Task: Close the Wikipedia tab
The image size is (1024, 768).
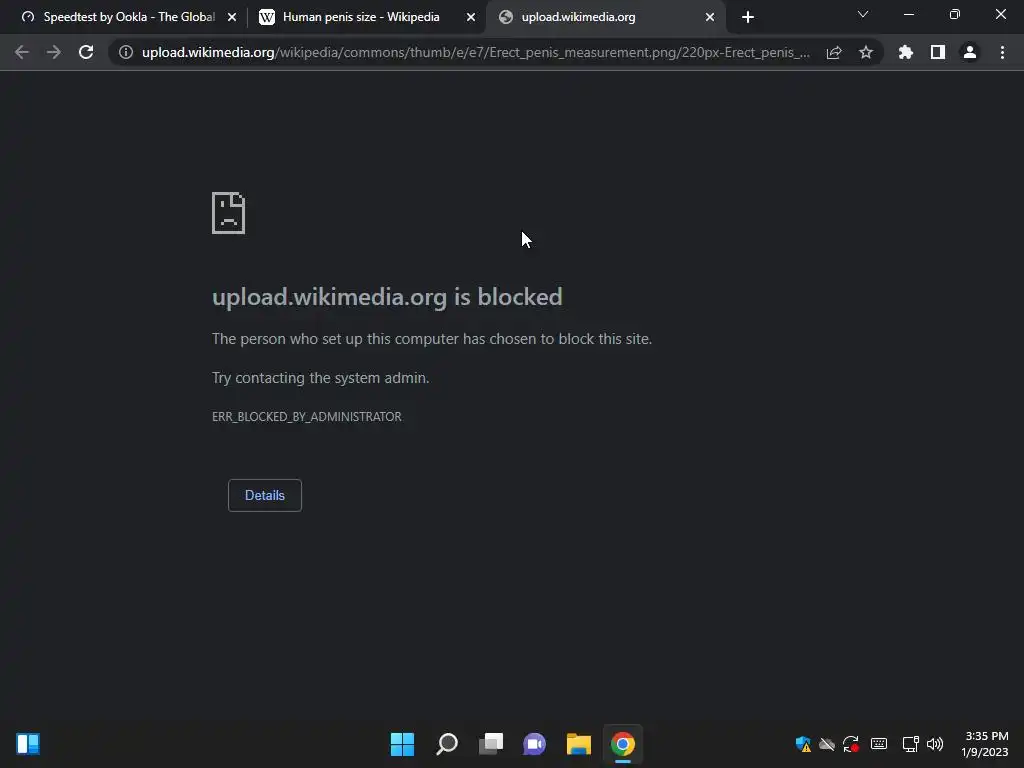Action: pos(471,17)
